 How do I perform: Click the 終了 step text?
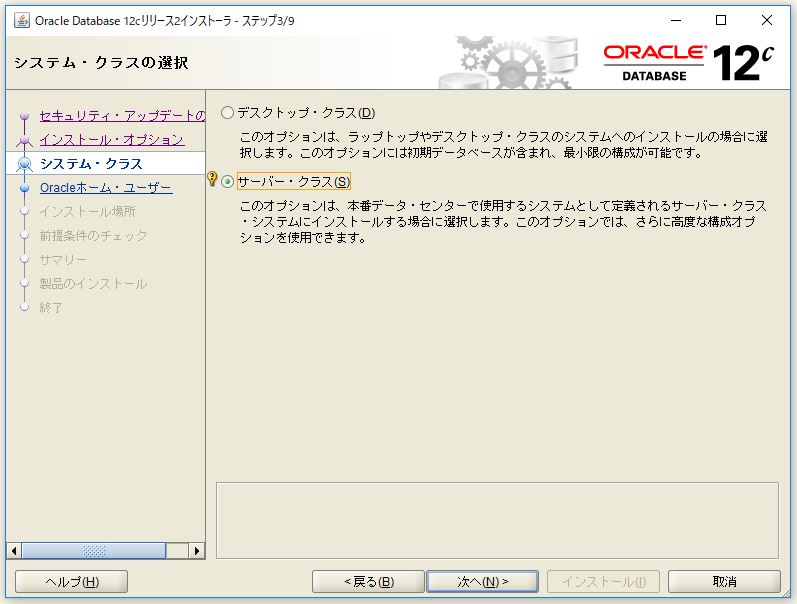tap(51, 308)
